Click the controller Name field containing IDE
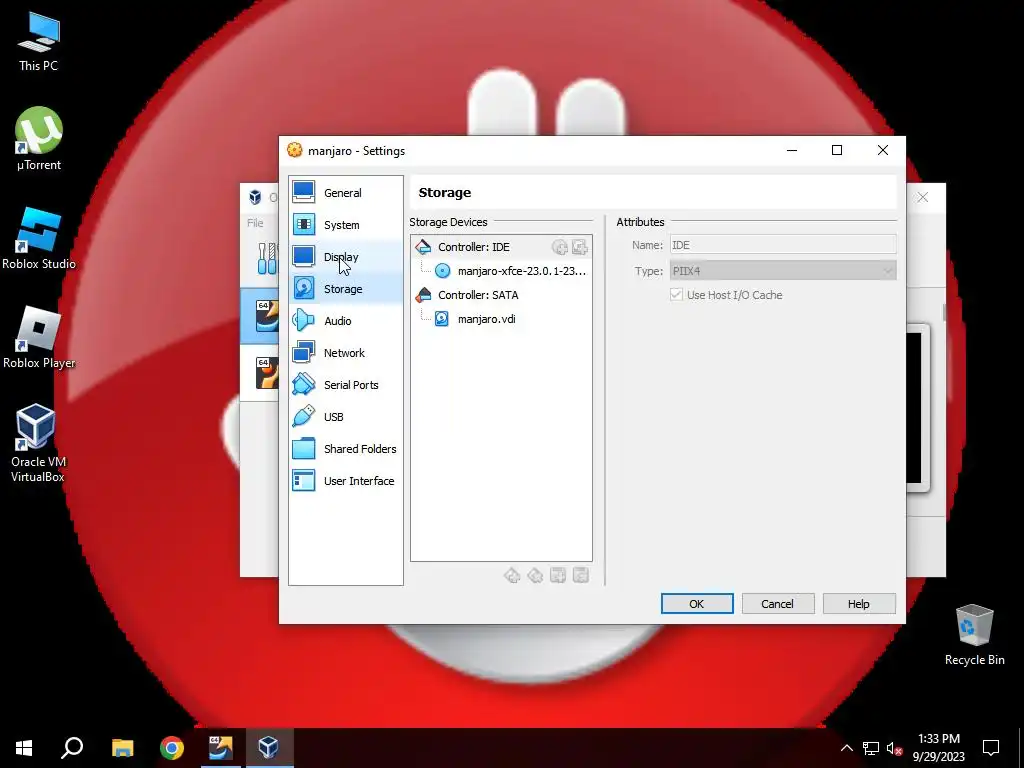 click(783, 245)
